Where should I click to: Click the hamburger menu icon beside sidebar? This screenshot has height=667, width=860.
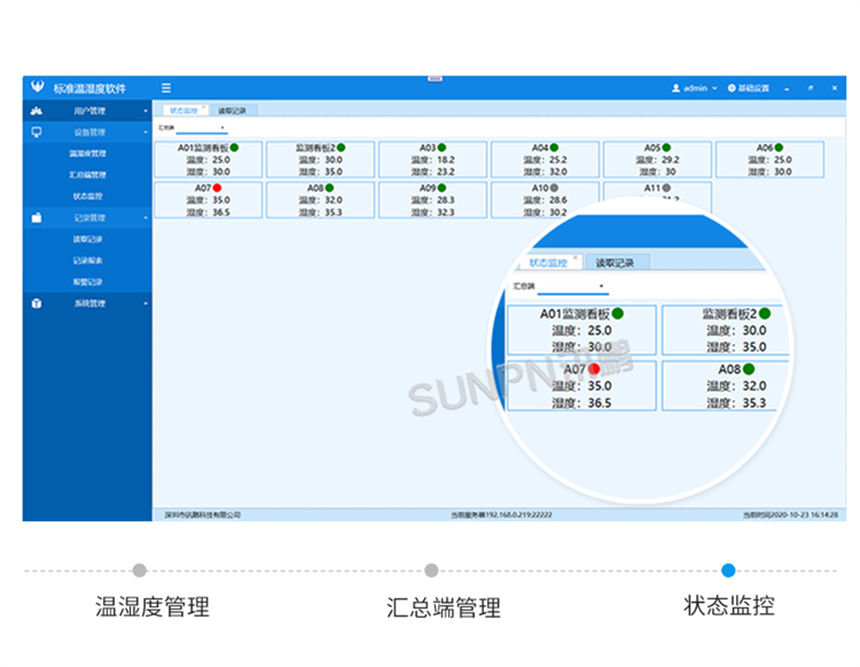(167, 88)
